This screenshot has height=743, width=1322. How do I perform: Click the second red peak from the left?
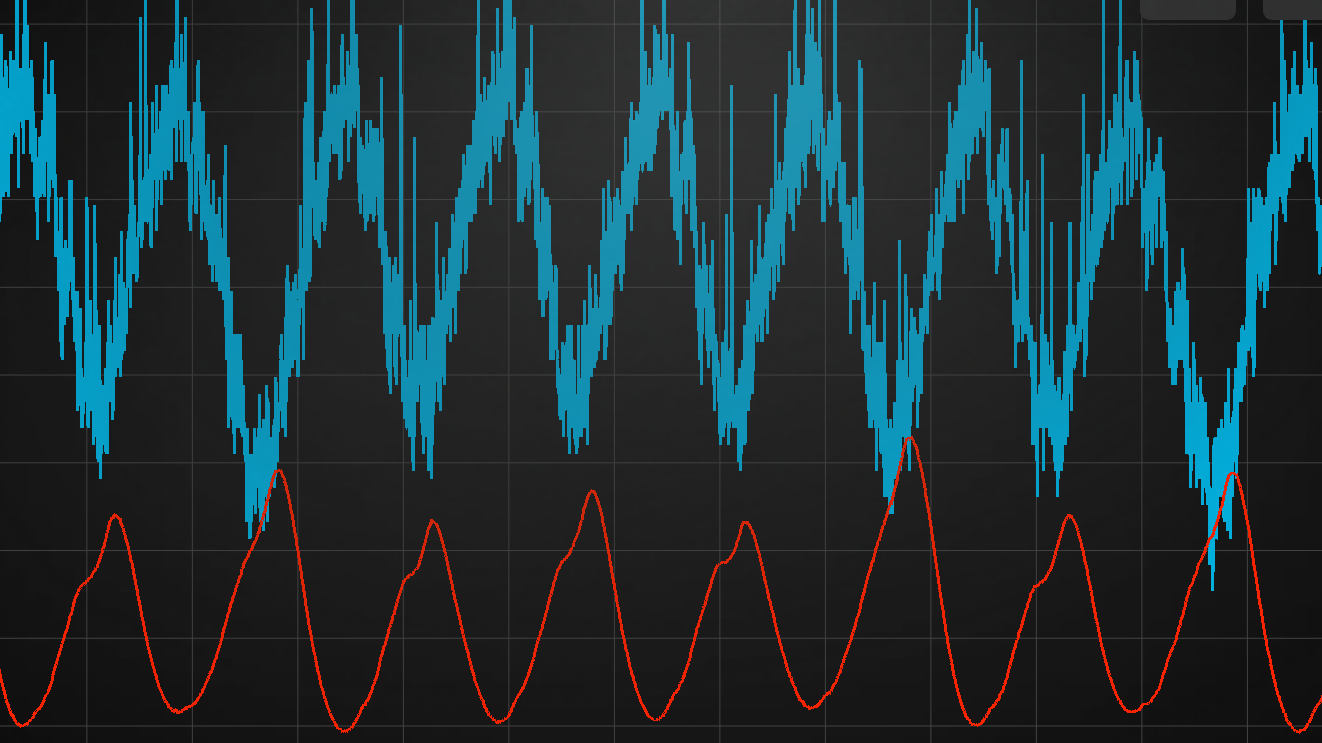[x=279, y=470]
